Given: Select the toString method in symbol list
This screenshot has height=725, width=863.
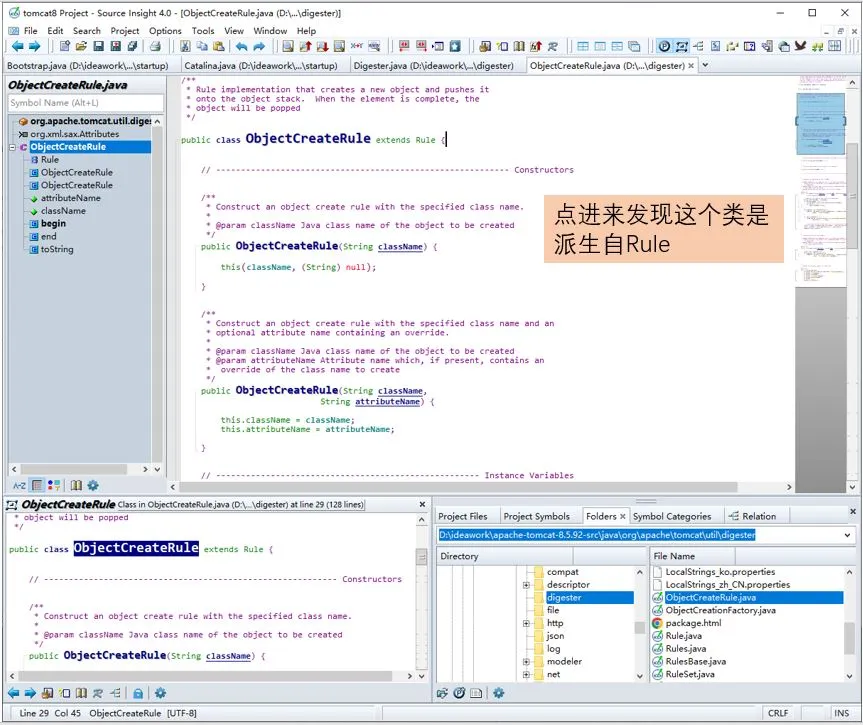Looking at the screenshot, I should [57, 249].
